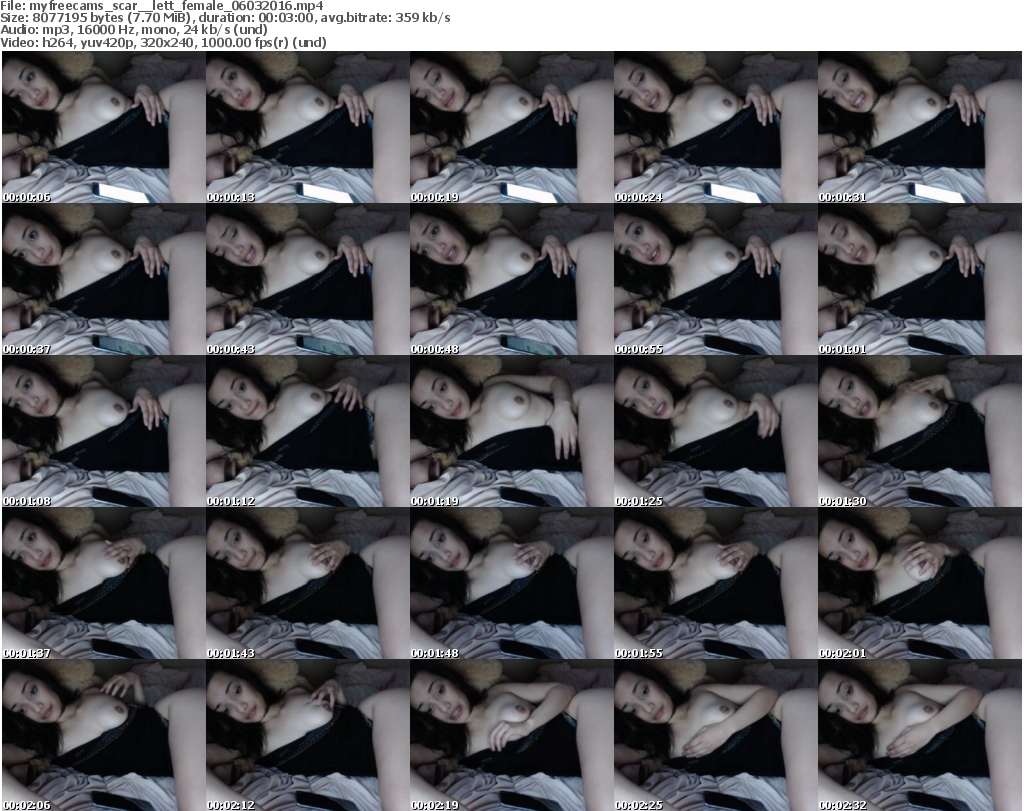This screenshot has width=1024, height=811.
Task: Select the frame at 00:00:48
Action: pos(511,280)
